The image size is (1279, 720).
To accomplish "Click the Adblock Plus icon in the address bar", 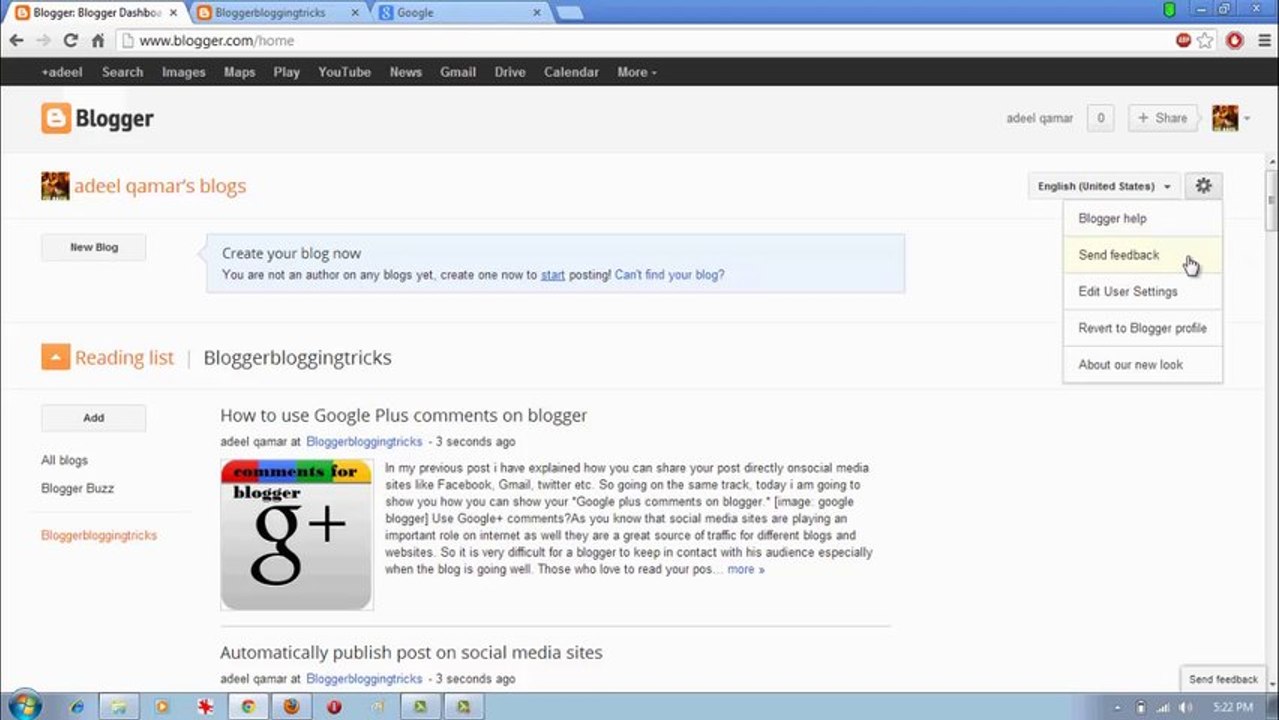I will coord(1183,41).
